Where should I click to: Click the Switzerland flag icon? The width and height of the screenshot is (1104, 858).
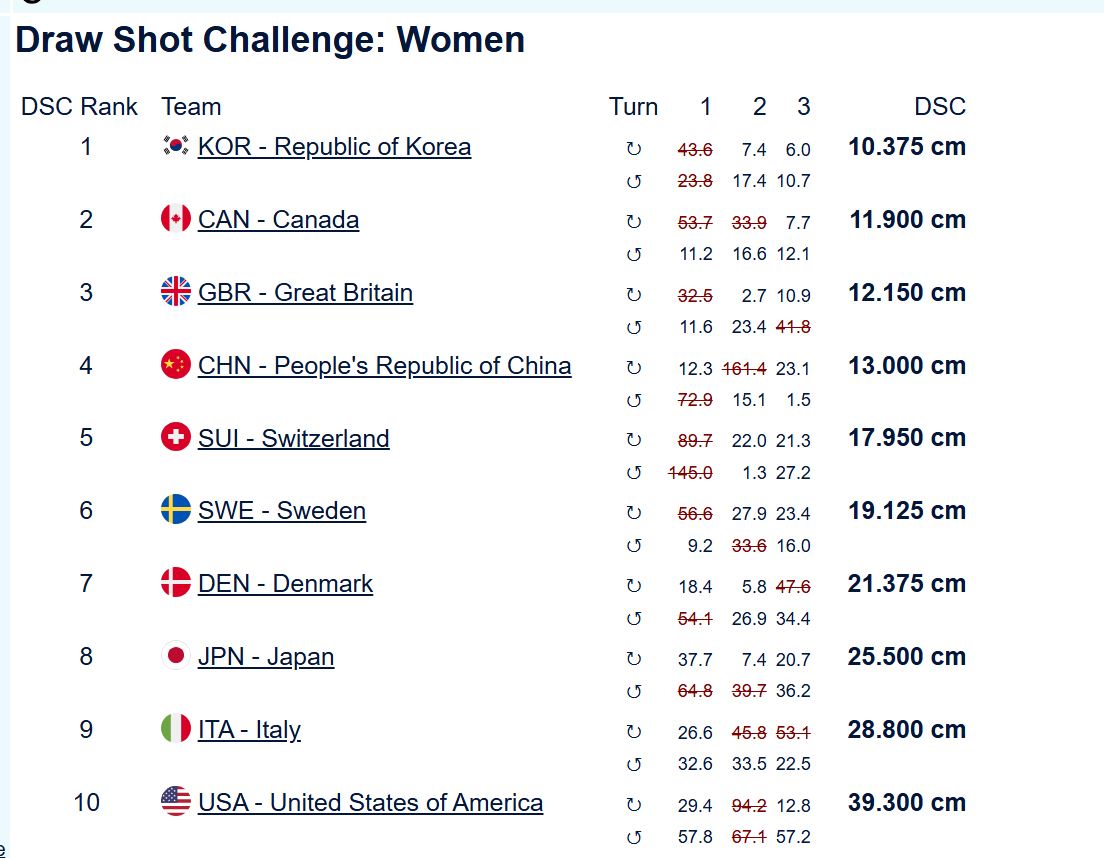pos(176,438)
